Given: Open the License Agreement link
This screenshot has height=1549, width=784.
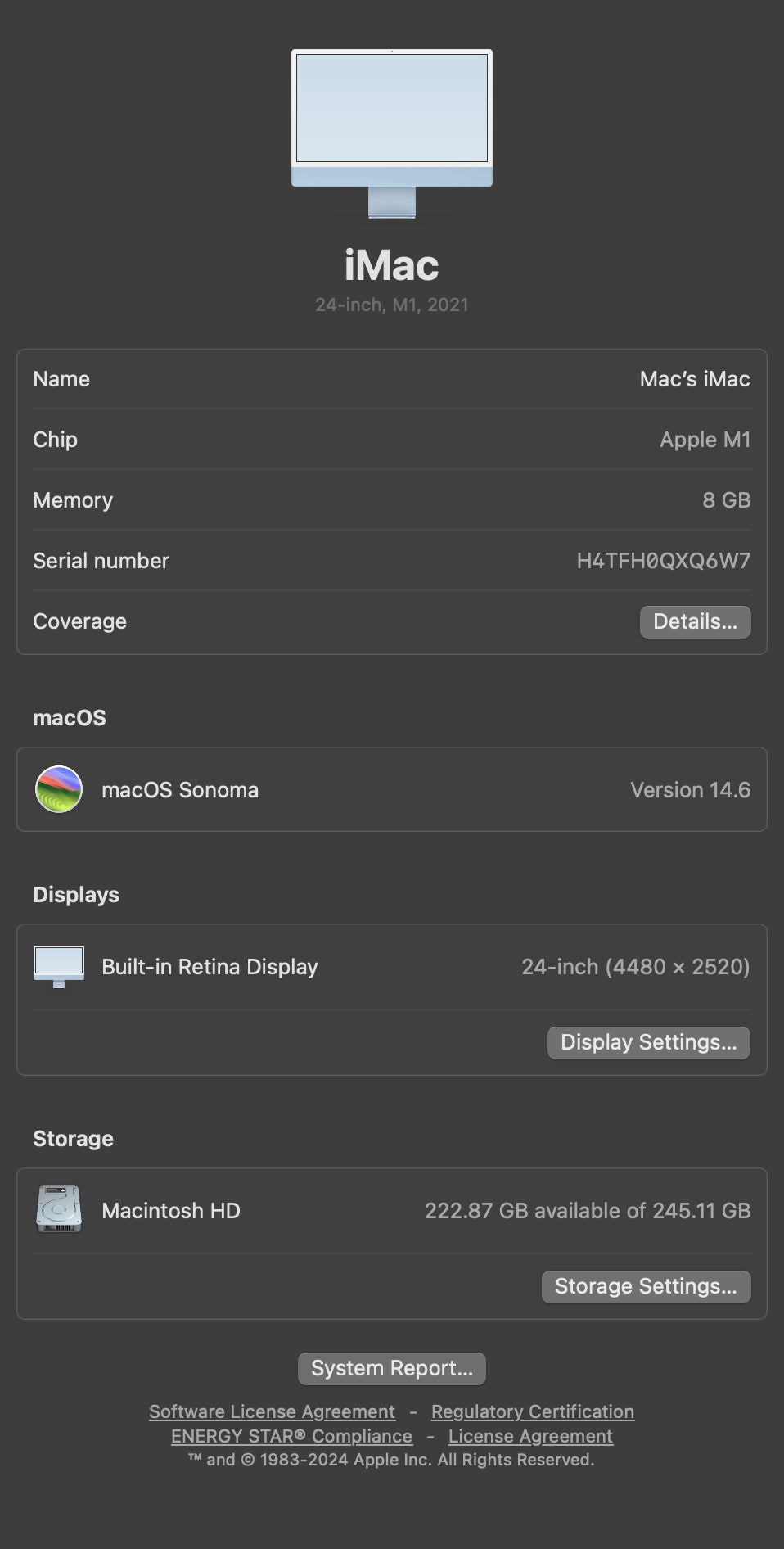Looking at the screenshot, I should [x=530, y=1436].
